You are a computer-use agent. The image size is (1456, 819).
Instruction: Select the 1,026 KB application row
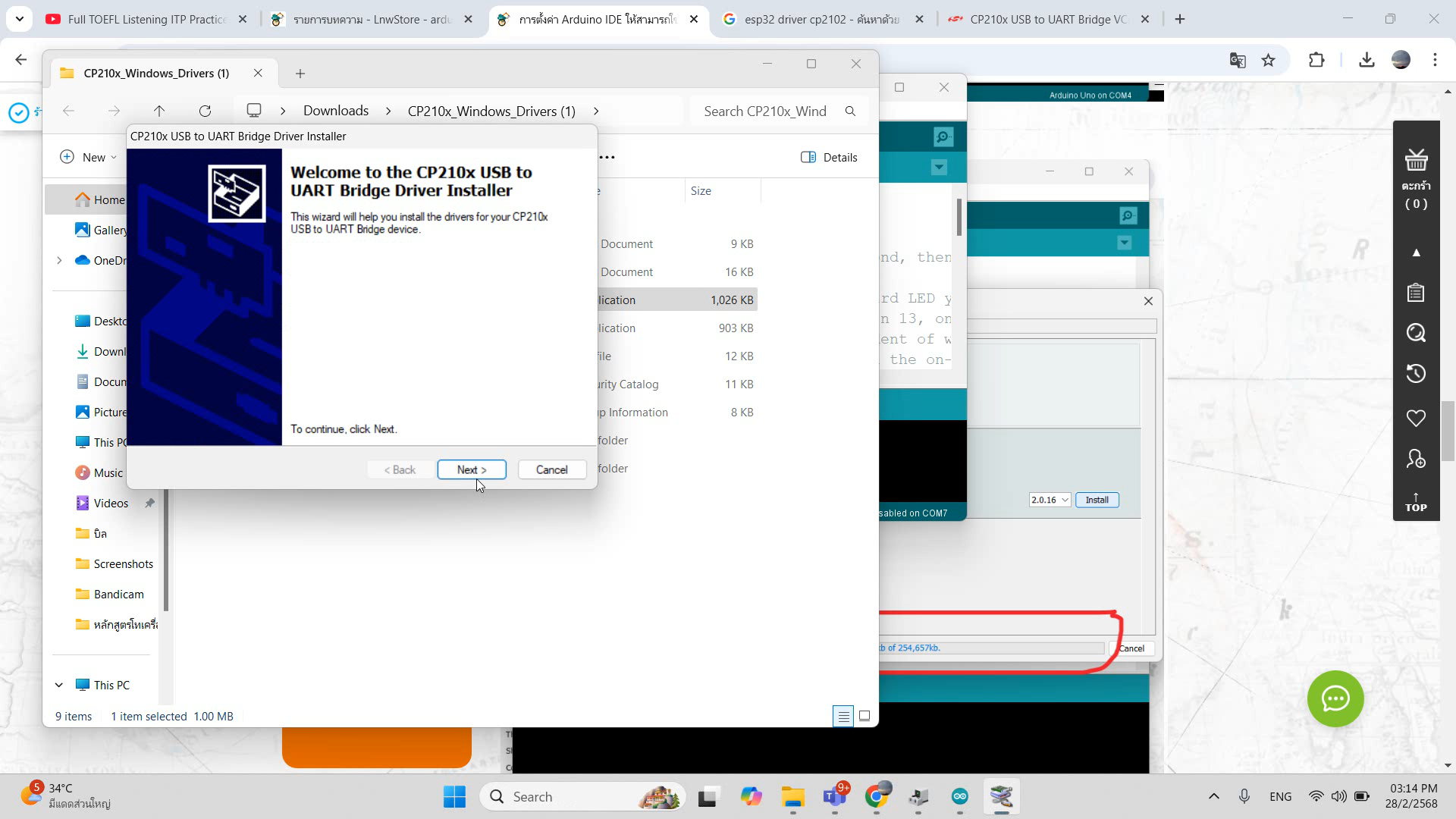(x=677, y=300)
